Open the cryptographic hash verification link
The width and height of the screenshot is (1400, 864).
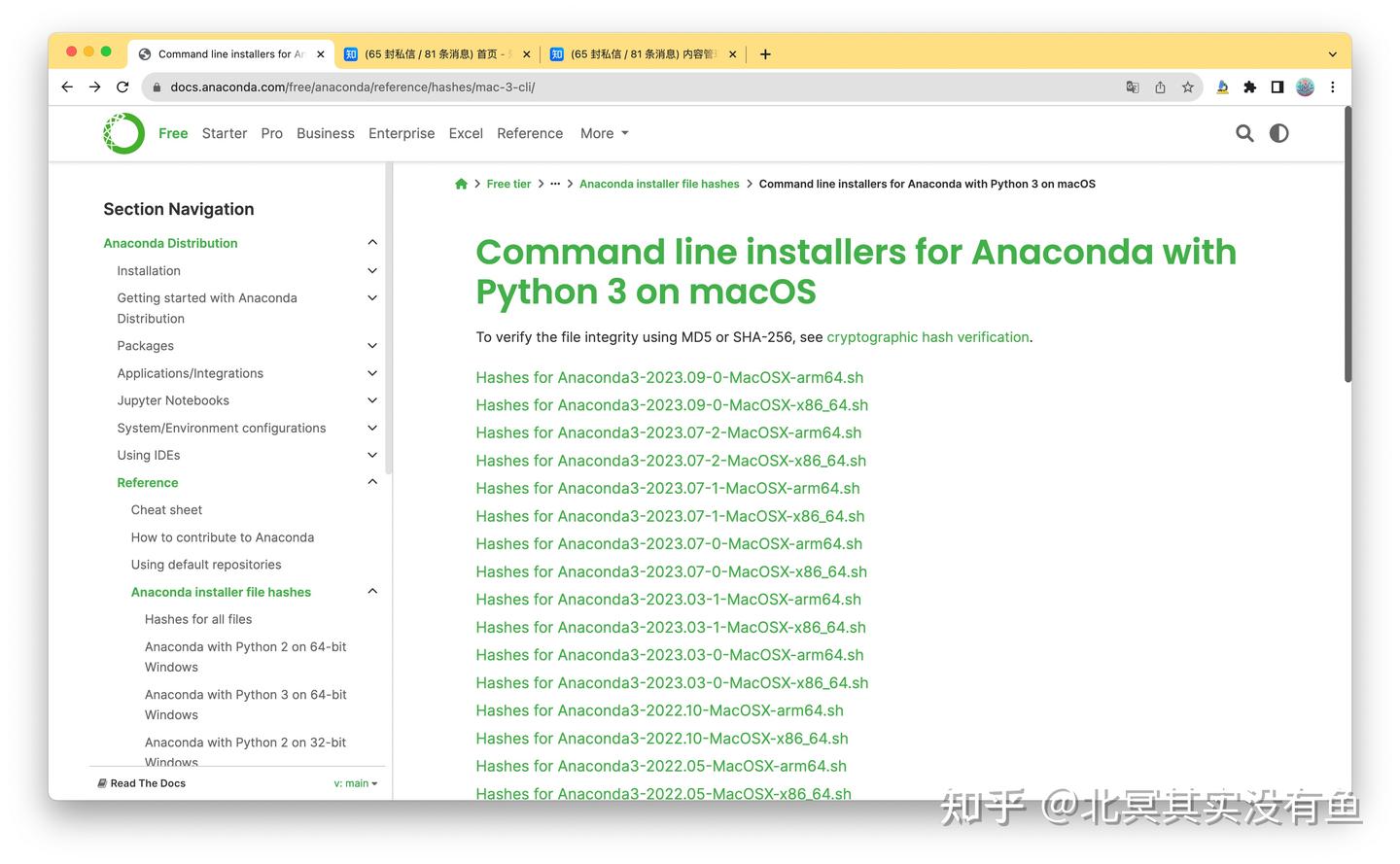point(927,337)
